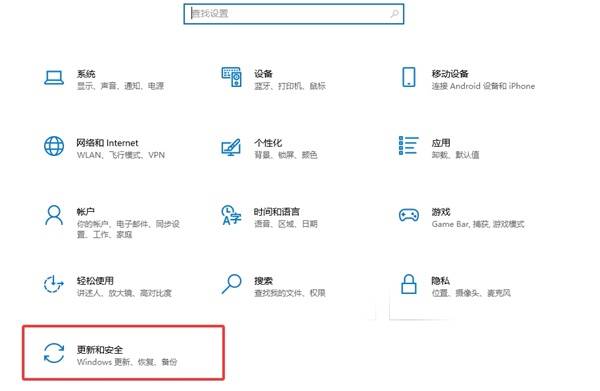Click the 更新和安全 refresh arrows icon
This screenshot has height=391, width=600.
[54, 353]
